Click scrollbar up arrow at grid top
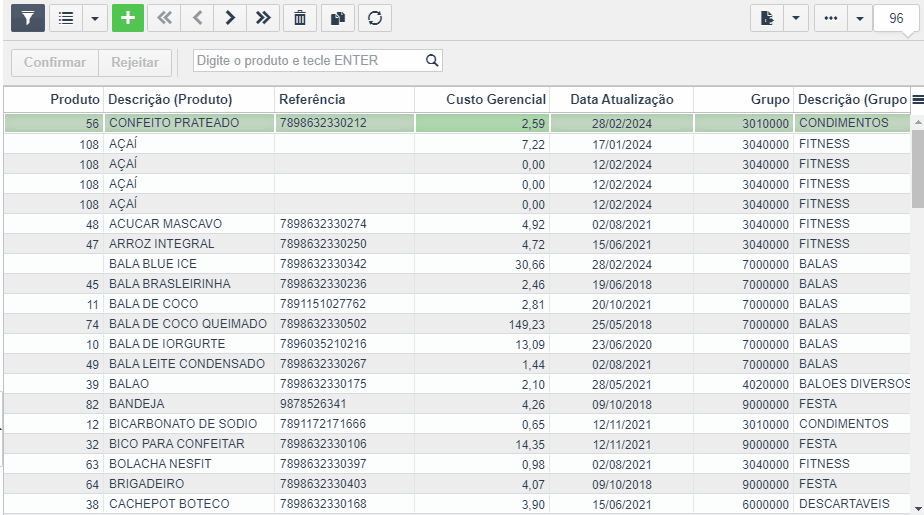 (918, 122)
